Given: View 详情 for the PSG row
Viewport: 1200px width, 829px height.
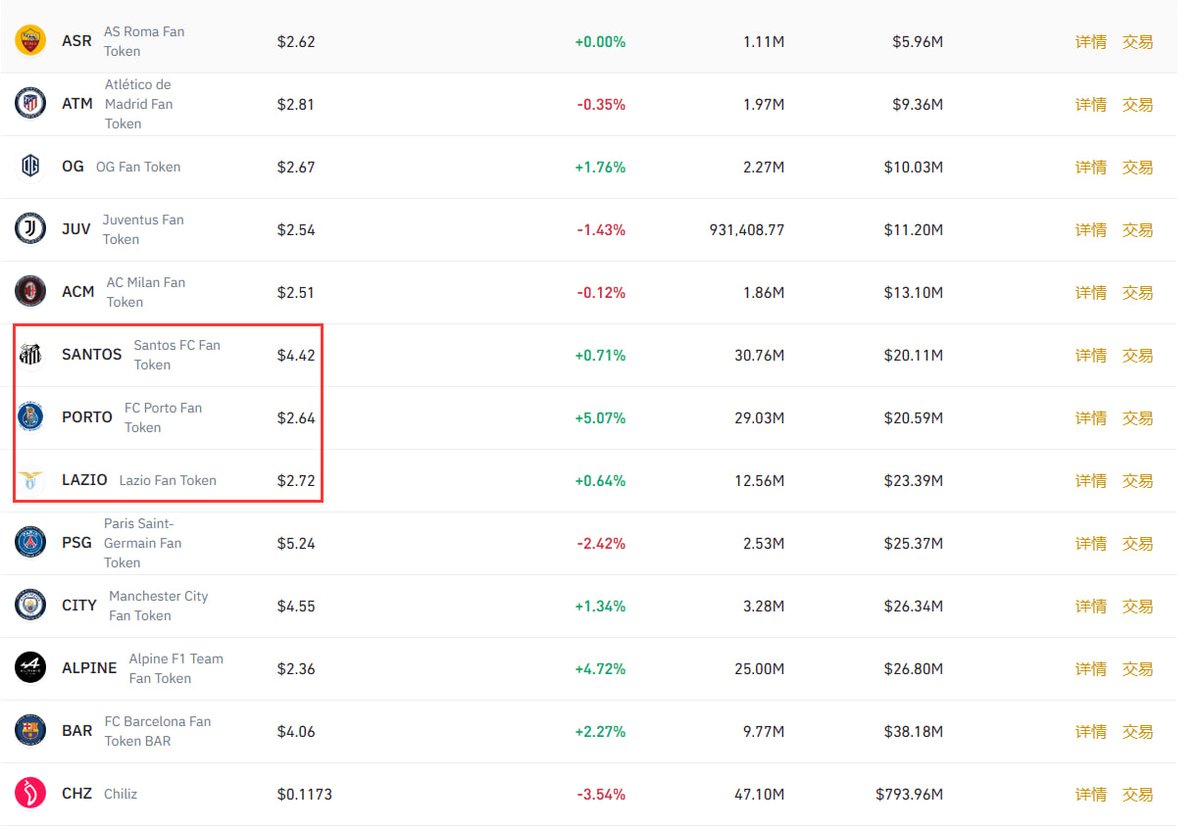Looking at the screenshot, I should tap(1091, 543).
